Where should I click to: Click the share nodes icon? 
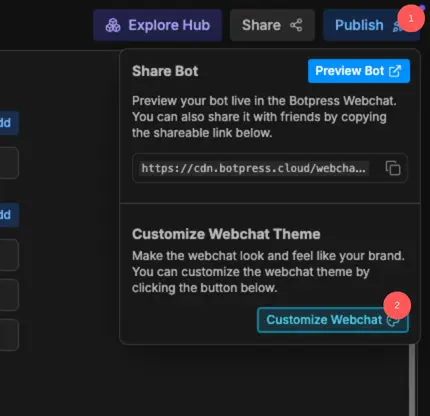click(296, 25)
